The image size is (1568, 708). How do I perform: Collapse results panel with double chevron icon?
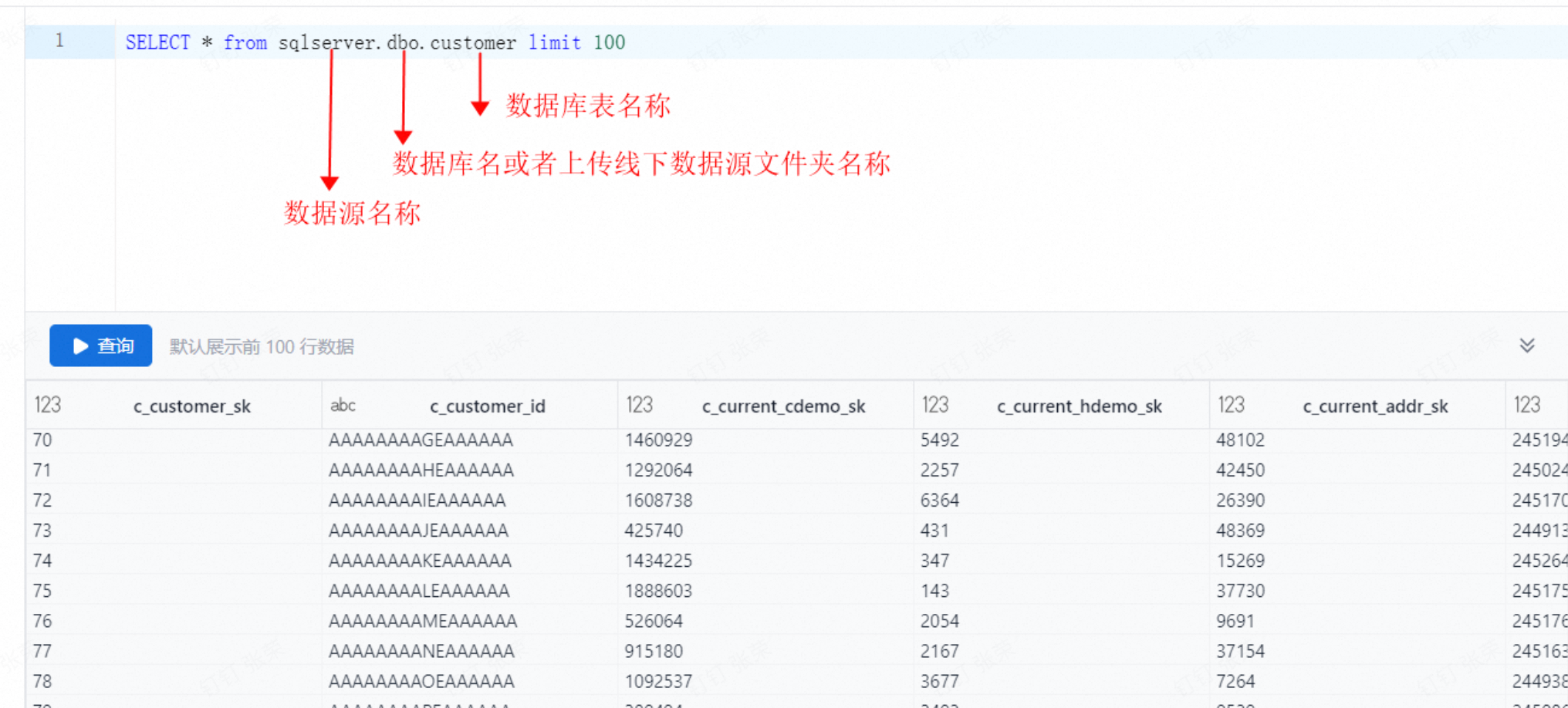[1526, 346]
